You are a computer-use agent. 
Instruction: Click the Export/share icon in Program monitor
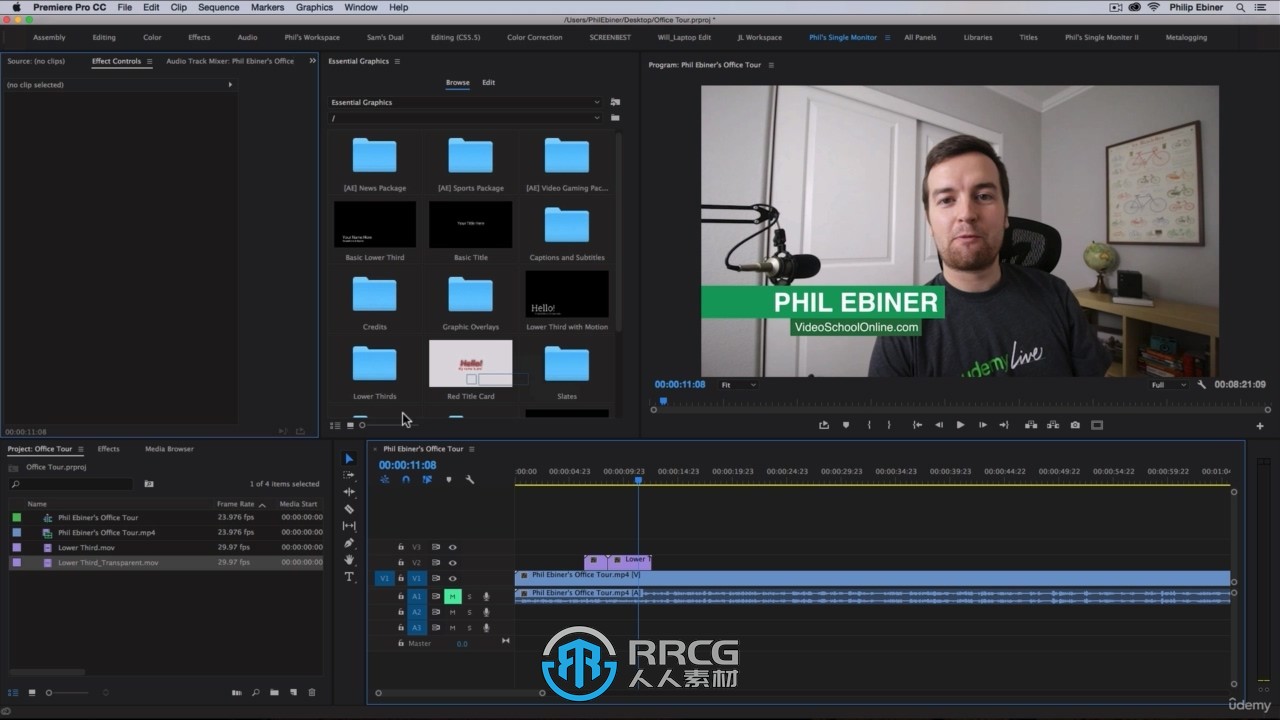coord(824,425)
